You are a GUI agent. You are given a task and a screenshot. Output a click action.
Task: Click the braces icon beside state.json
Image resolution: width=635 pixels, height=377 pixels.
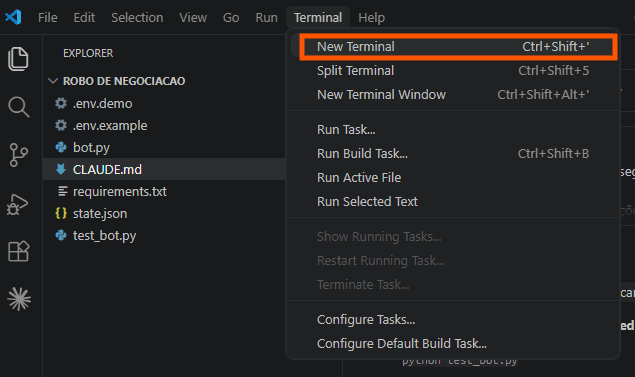[61, 213]
